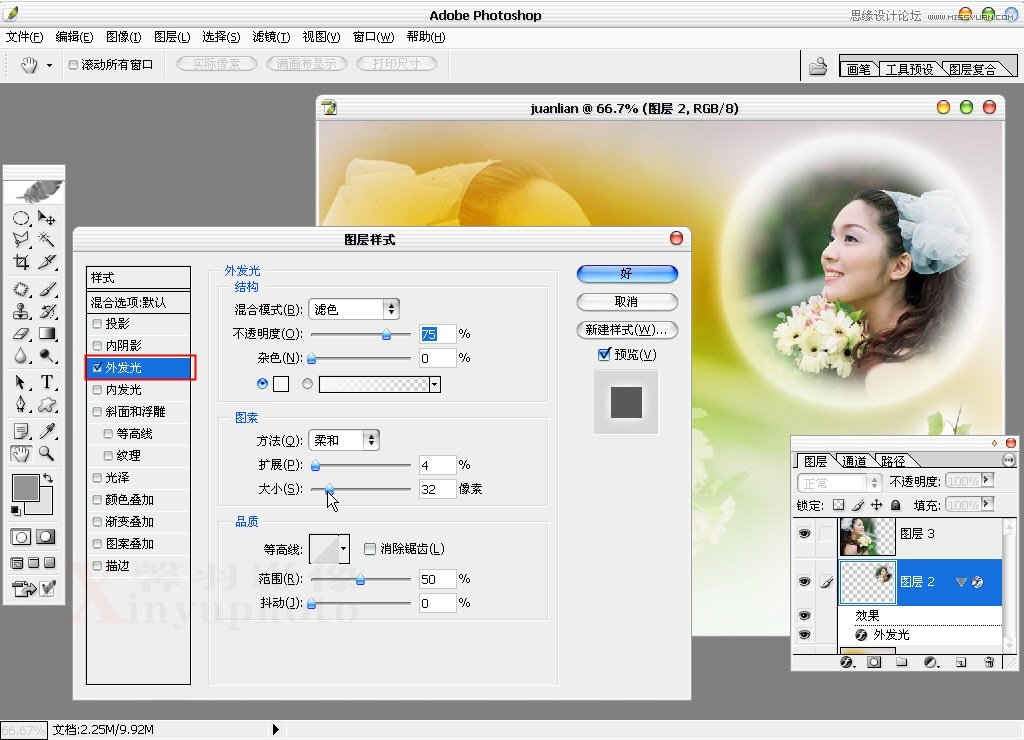Select the Notes tool
Viewport: 1024px width, 740px height.
[21, 431]
